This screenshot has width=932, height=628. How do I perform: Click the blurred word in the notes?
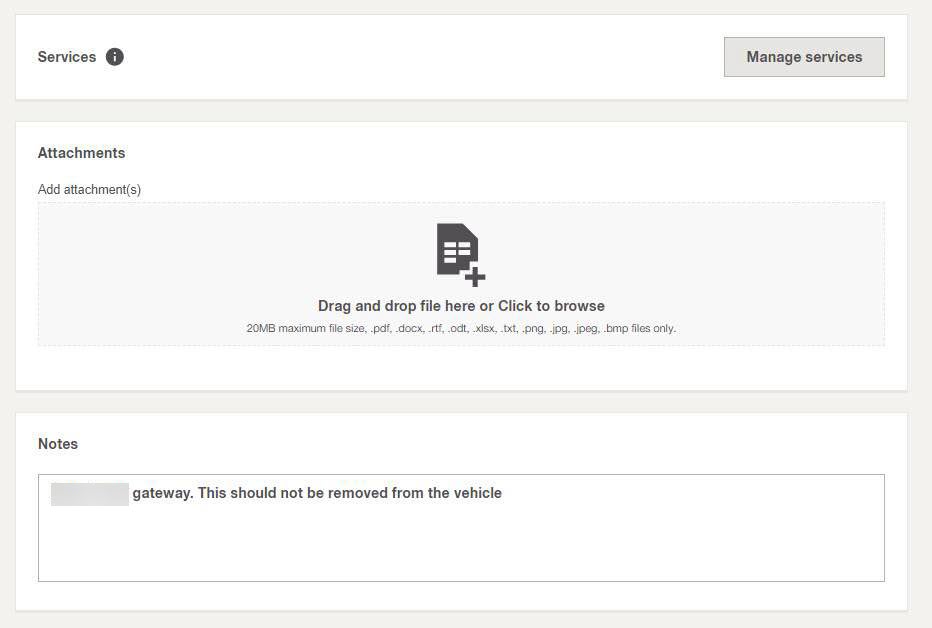(x=90, y=493)
